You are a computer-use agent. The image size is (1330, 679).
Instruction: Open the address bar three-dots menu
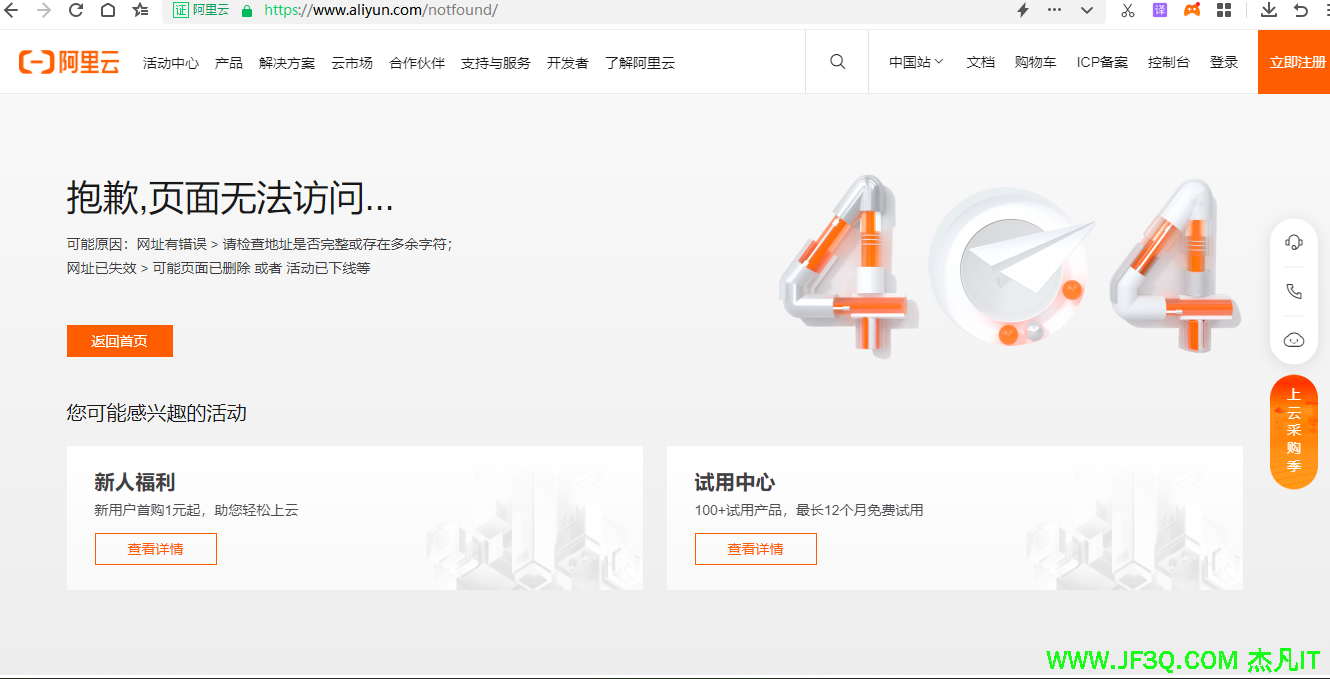pyautogui.click(x=1054, y=10)
